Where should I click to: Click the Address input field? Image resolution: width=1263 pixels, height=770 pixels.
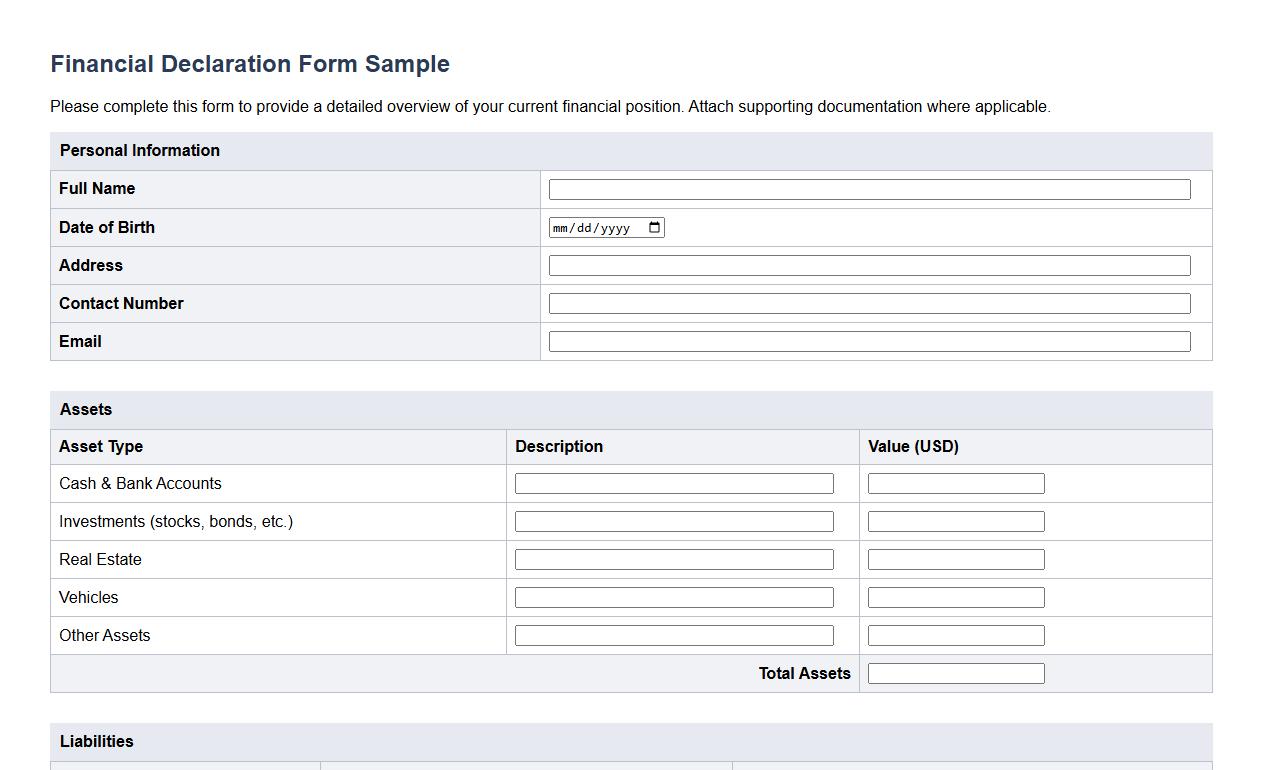click(x=868, y=264)
